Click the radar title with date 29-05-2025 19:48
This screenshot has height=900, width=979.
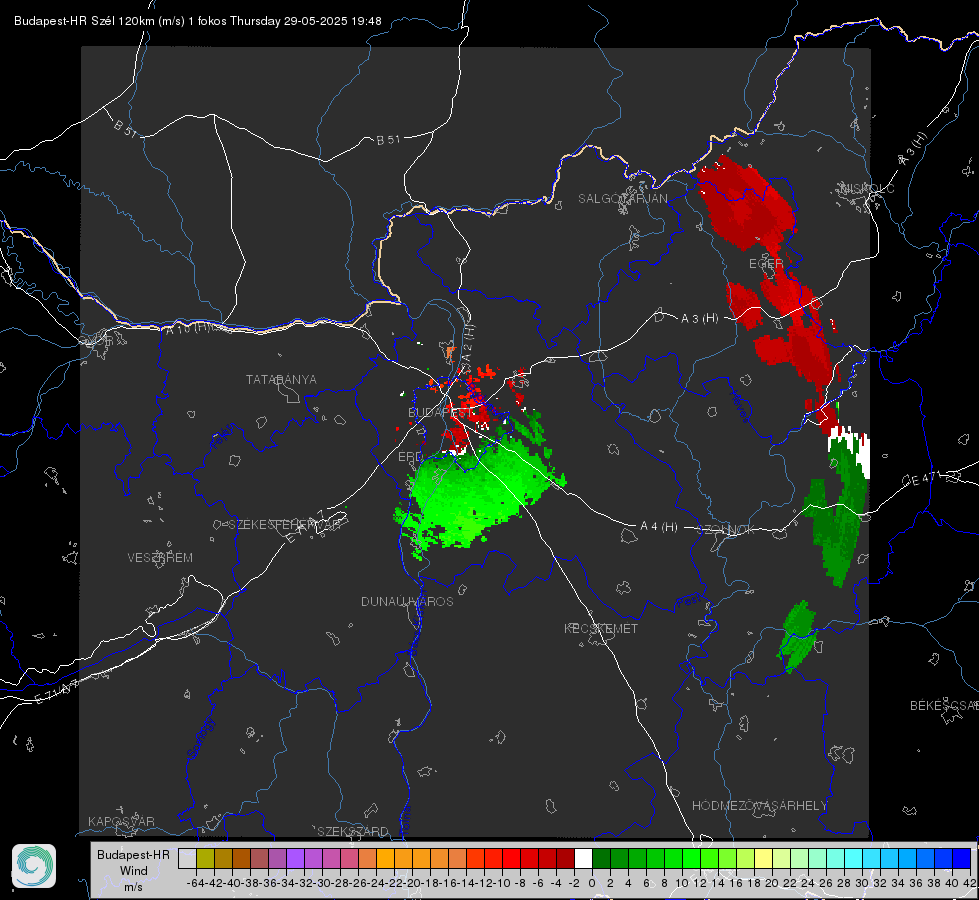pyautogui.click(x=198, y=21)
